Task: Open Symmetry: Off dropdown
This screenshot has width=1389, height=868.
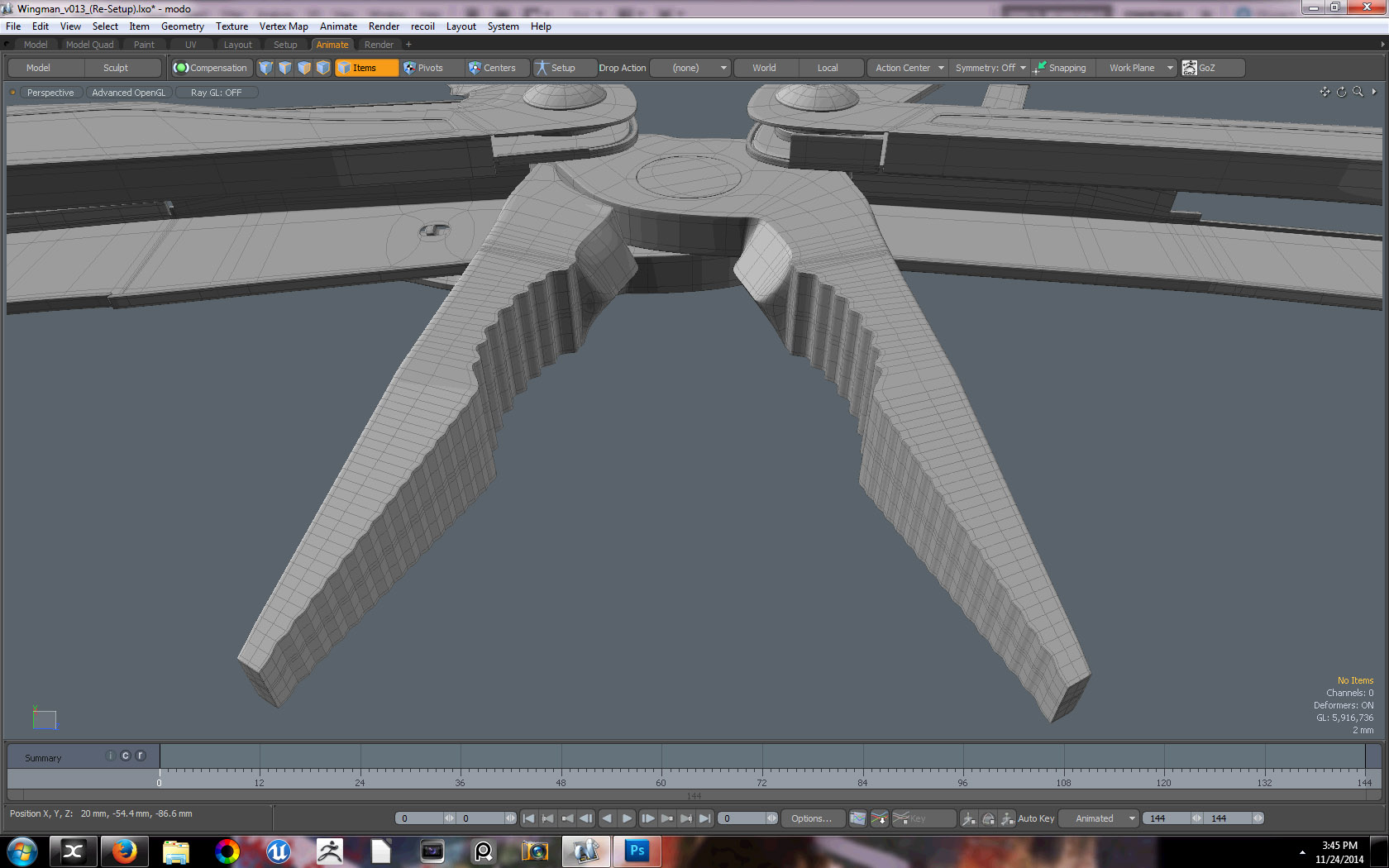Action: (x=990, y=68)
